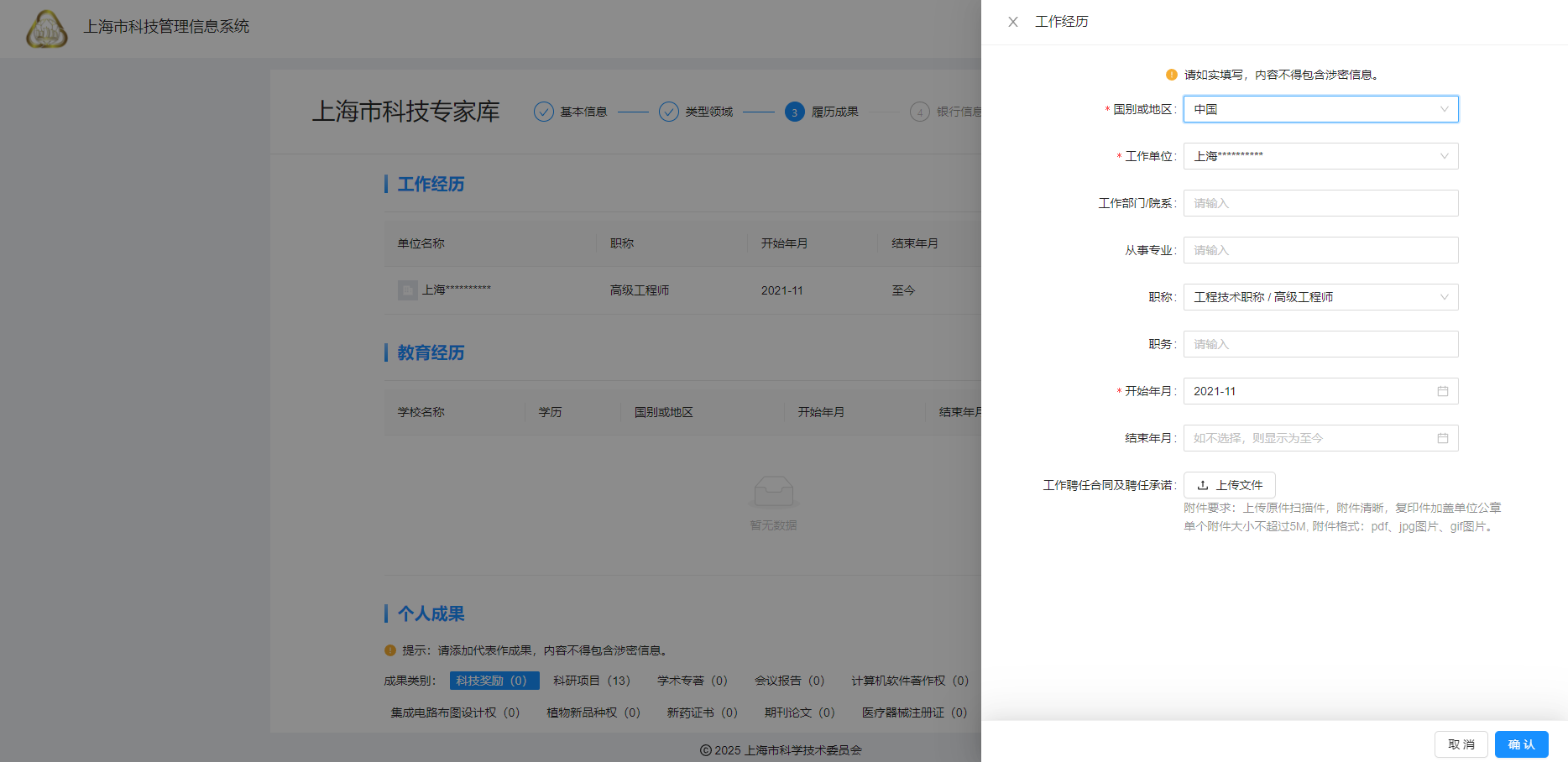Switch to 科研项目 (13) category
The image size is (1568, 762).
(x=591, y=681)
